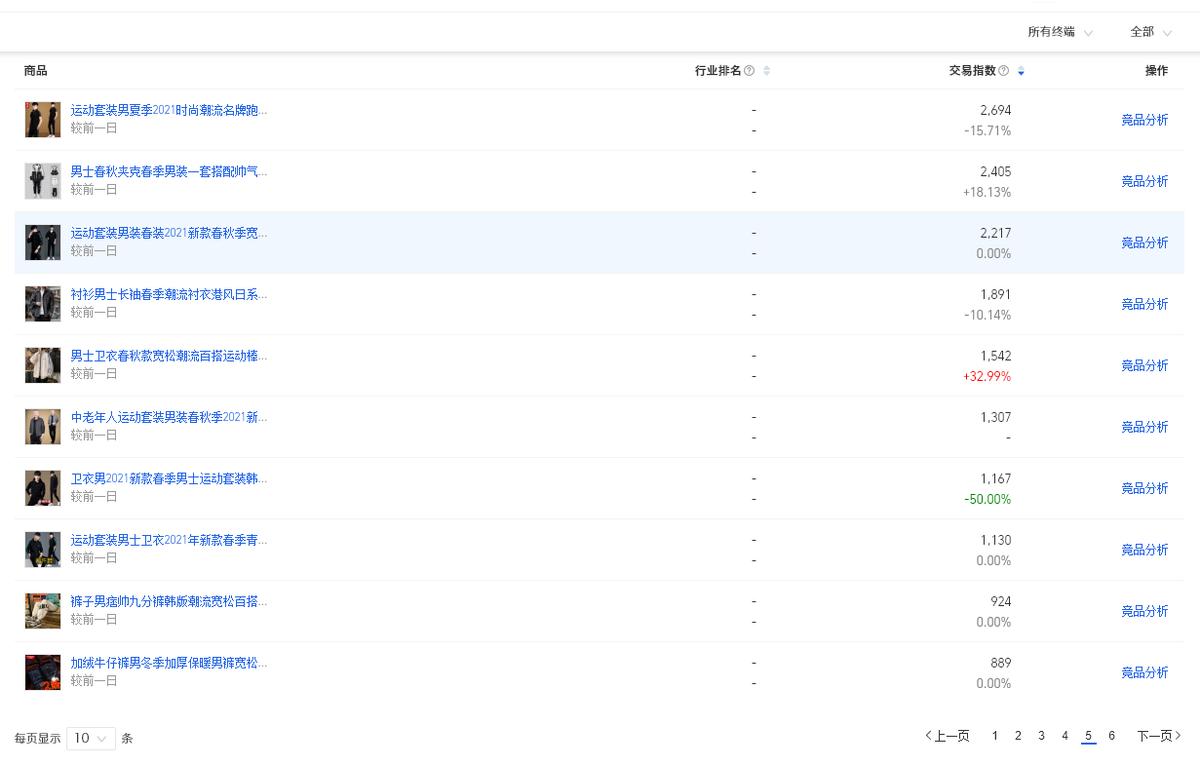Click the help icon next to 行业排名
The height and width of the screenshot is (757, 1200).
point(749,71)
